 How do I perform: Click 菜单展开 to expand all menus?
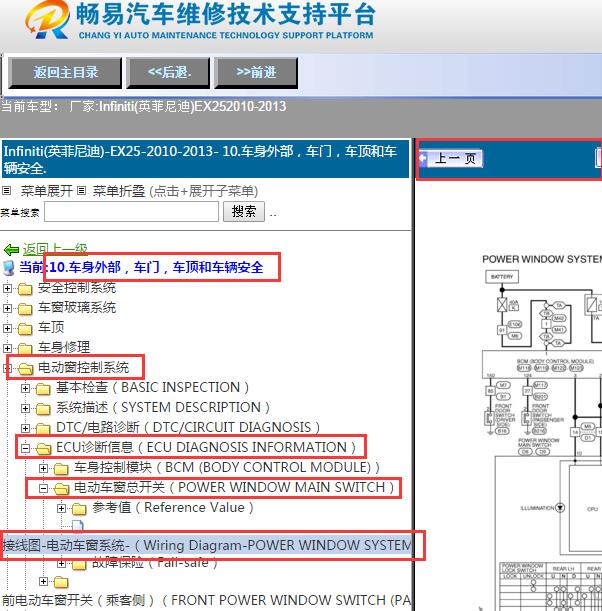point(47,191)
